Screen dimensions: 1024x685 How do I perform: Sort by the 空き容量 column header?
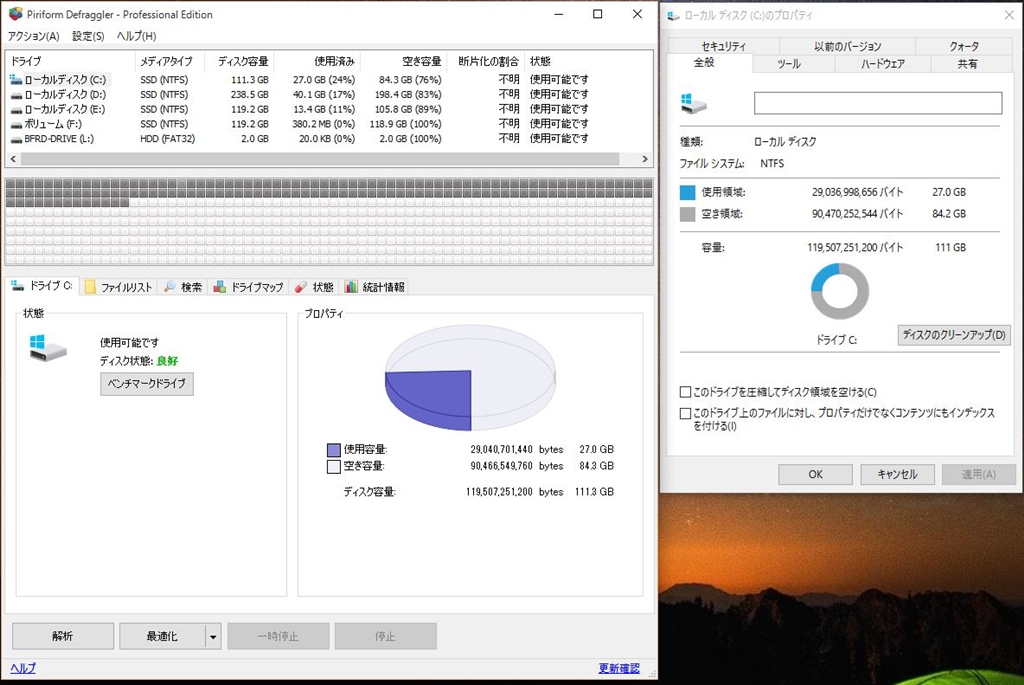pyautogui.click(x=403, y=61)
